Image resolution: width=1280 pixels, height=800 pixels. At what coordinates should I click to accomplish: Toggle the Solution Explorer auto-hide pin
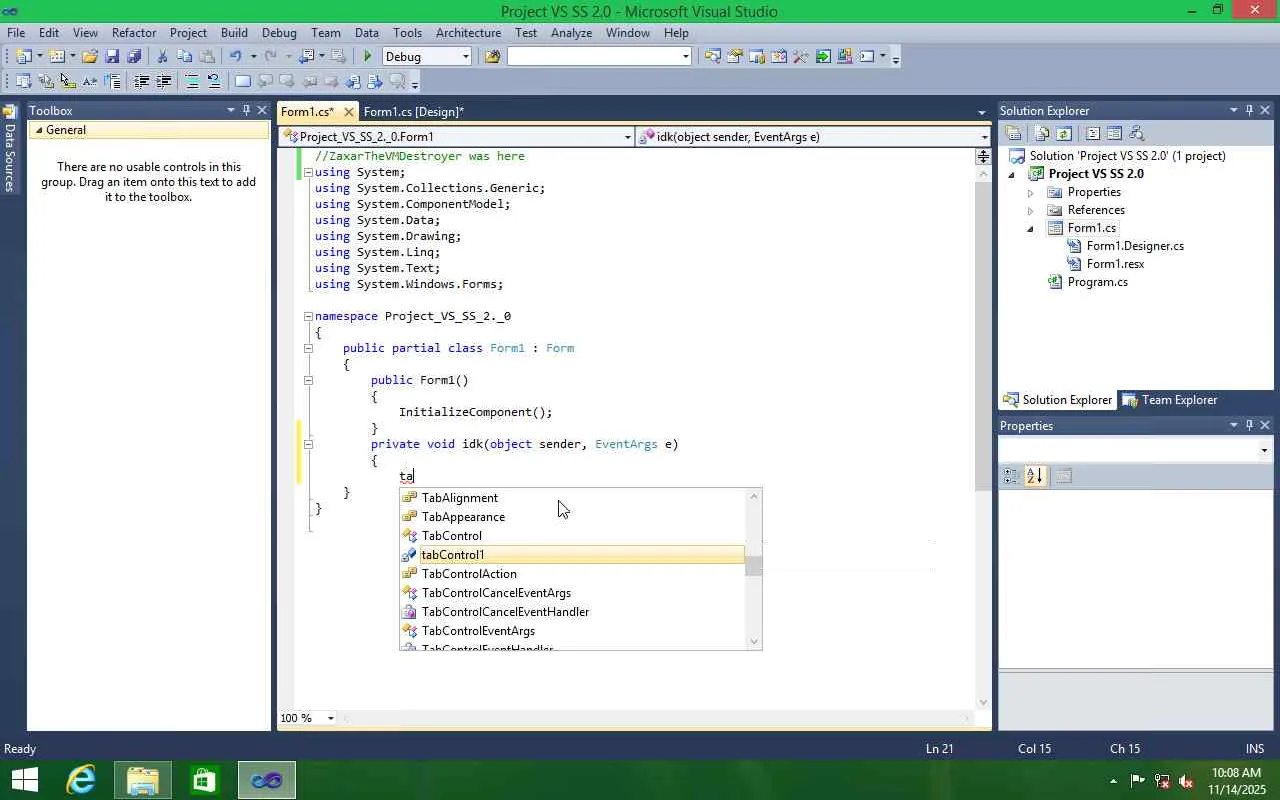1249,110
